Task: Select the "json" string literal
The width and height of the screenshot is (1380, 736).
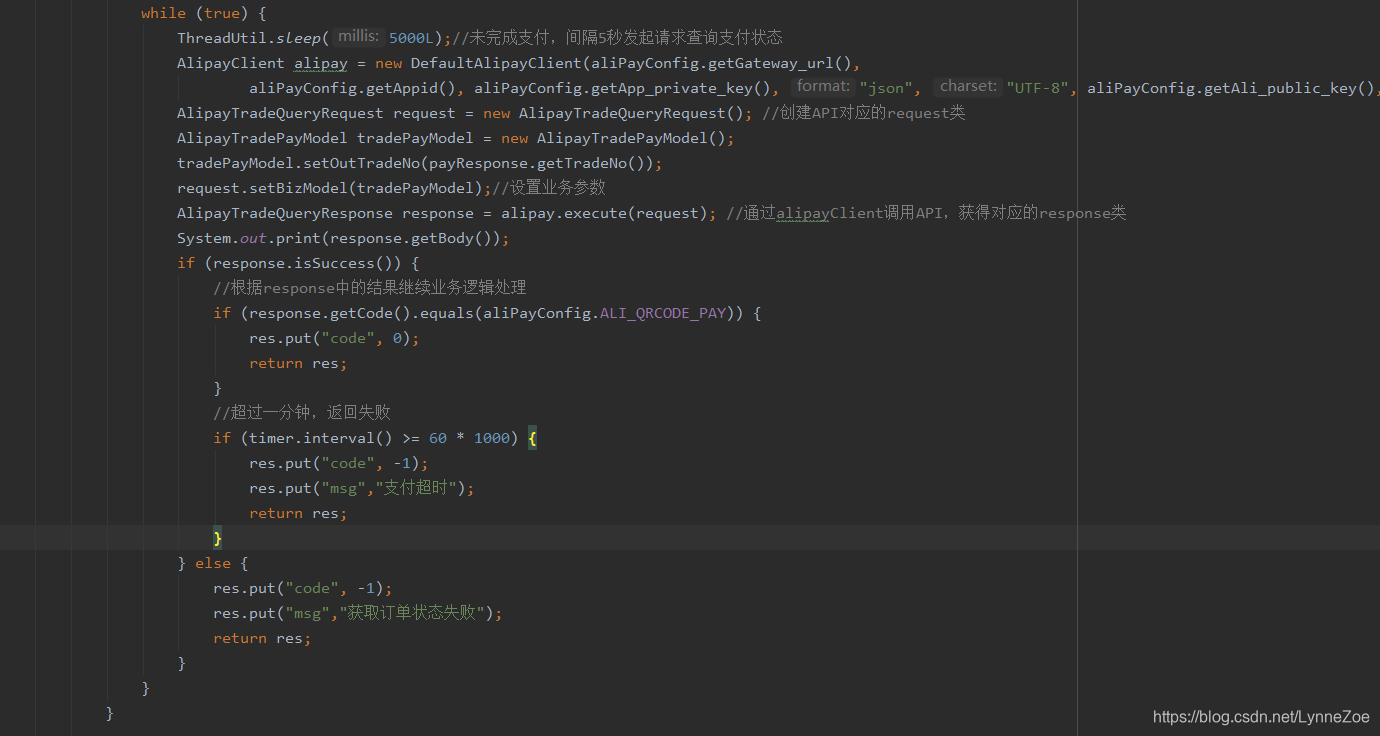Action: [885, 88]
